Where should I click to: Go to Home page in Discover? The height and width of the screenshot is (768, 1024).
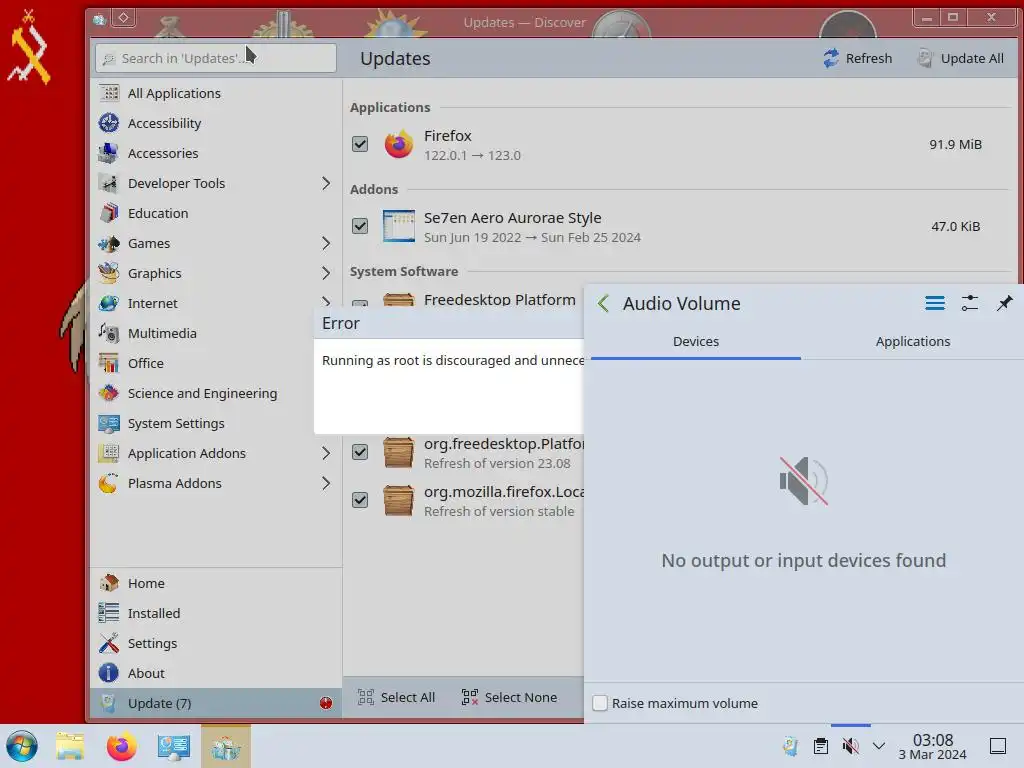click(x=216, y=583)
